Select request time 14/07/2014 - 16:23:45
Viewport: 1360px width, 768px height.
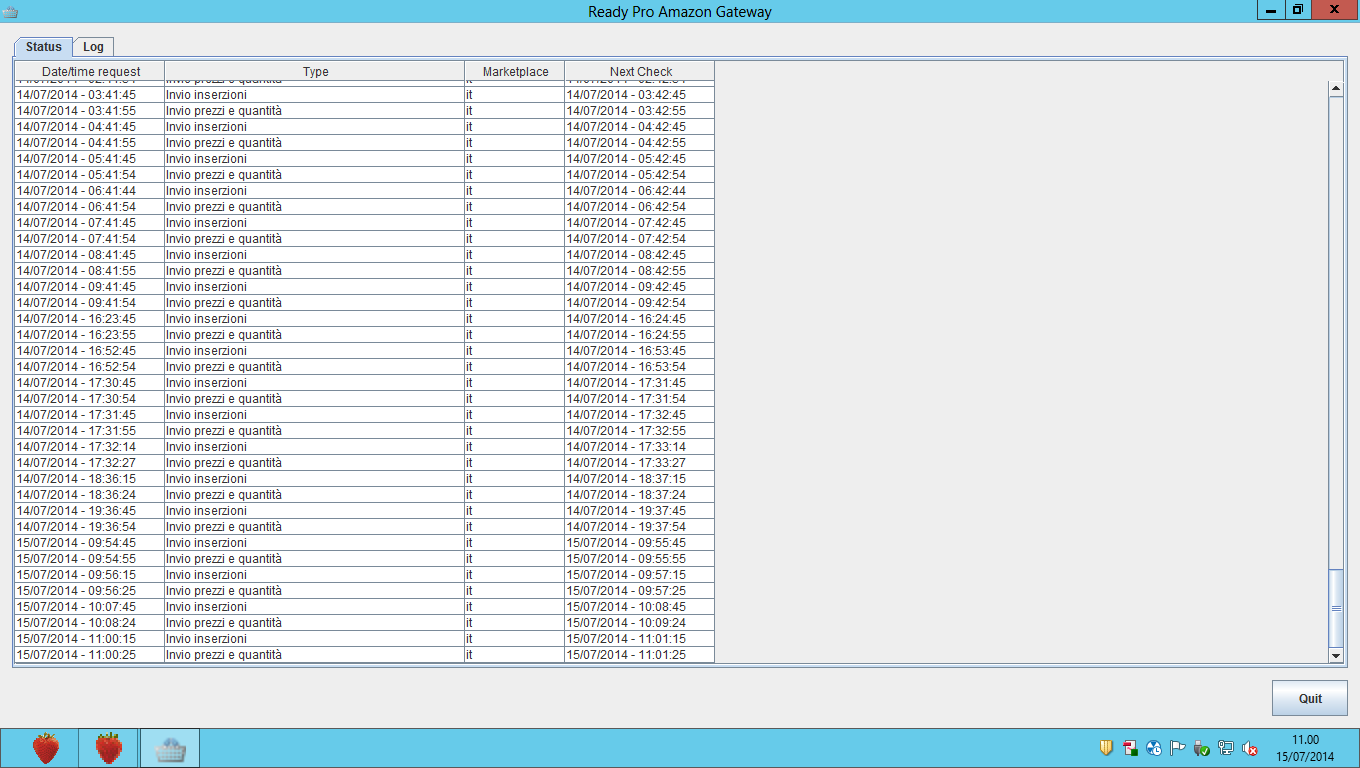[x=90, y=319]
